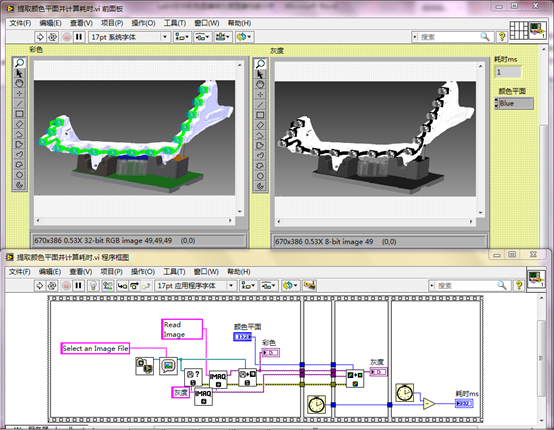Click the Run Continuously button in front panel

point(52,37)
